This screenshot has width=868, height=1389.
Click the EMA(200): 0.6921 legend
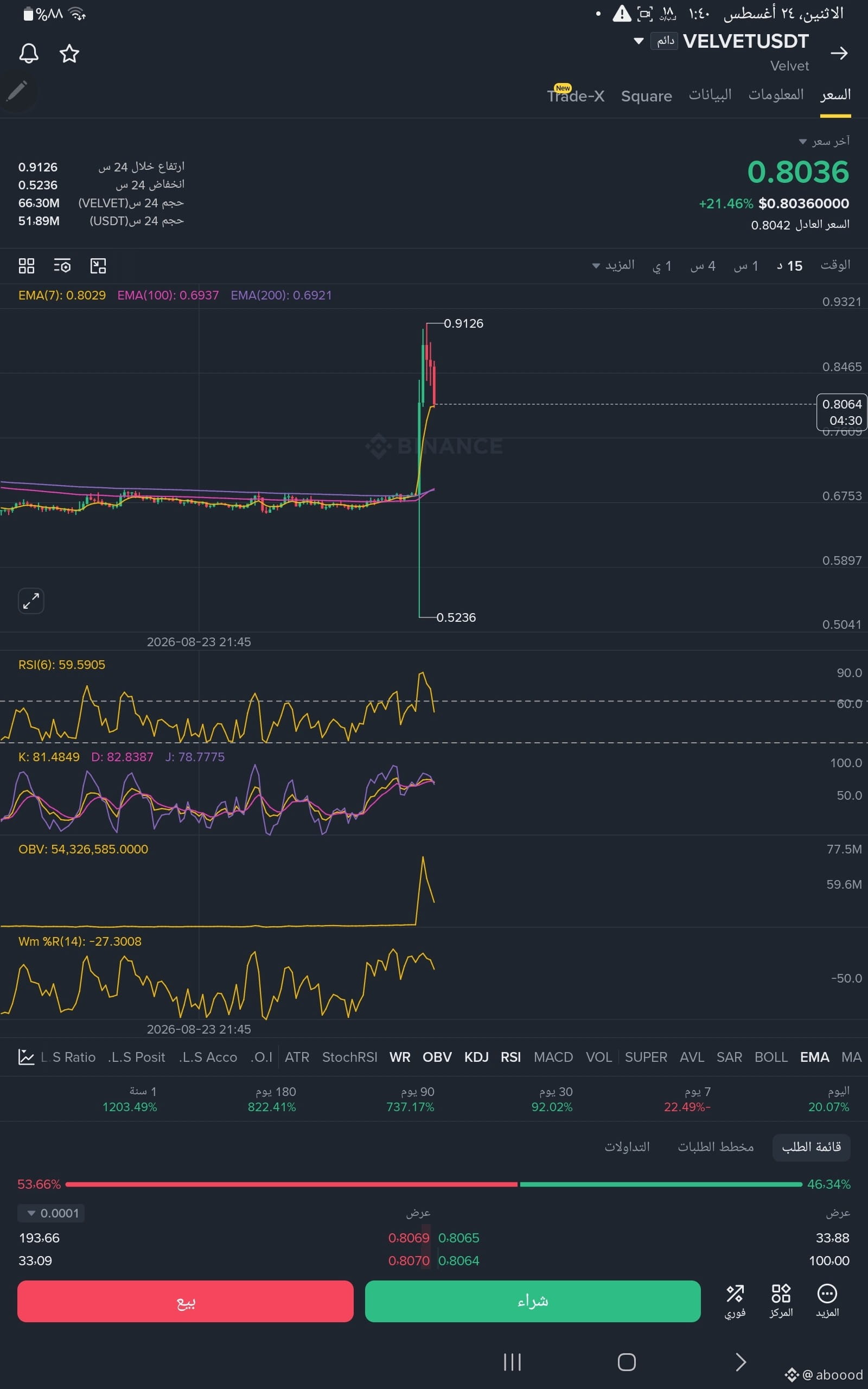pyautogui.click(x=282, y=295)
